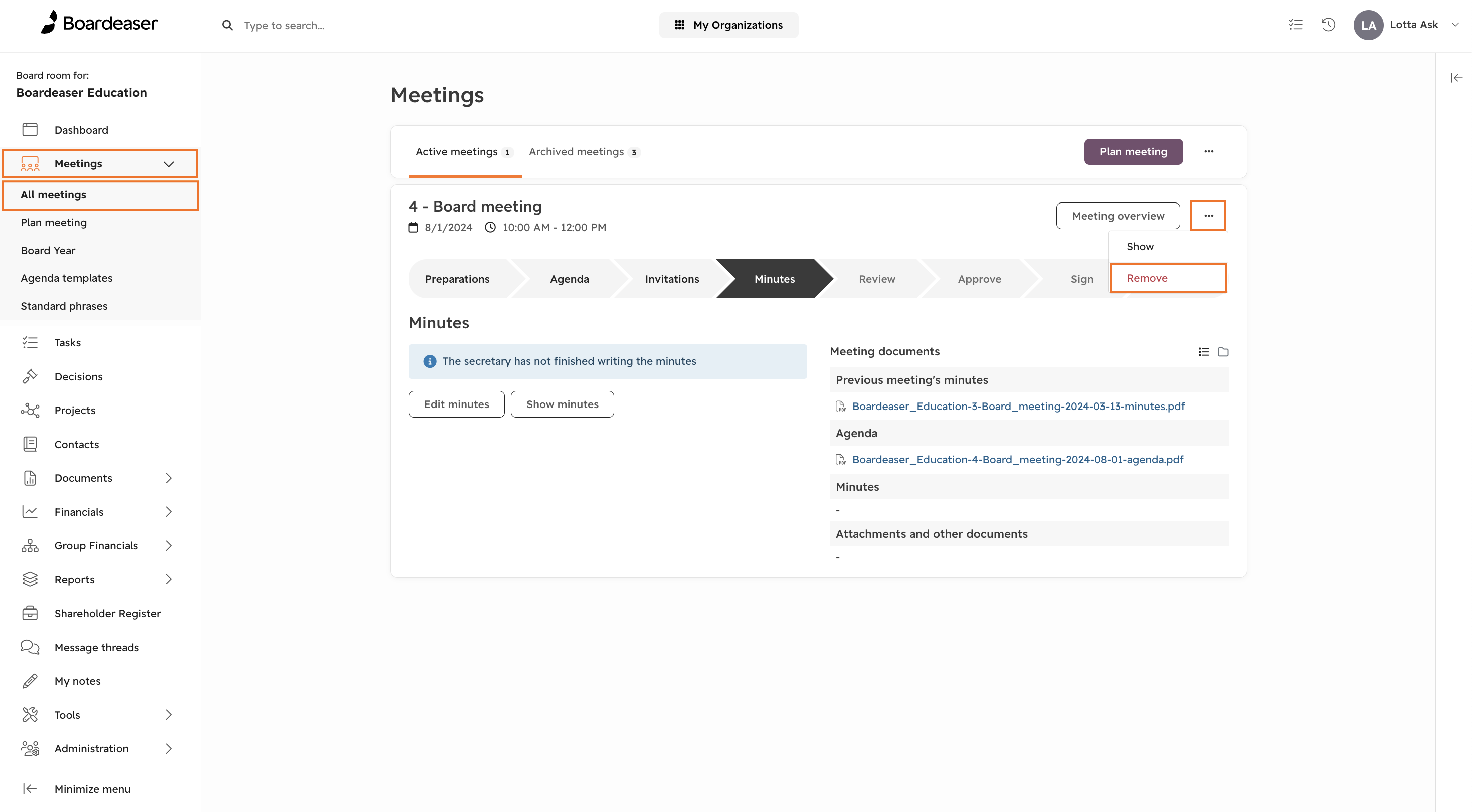The height and width of the screenshot is (812, 1472).
Task: Switch to the Active meetings tab
Action: pos(465,152)
